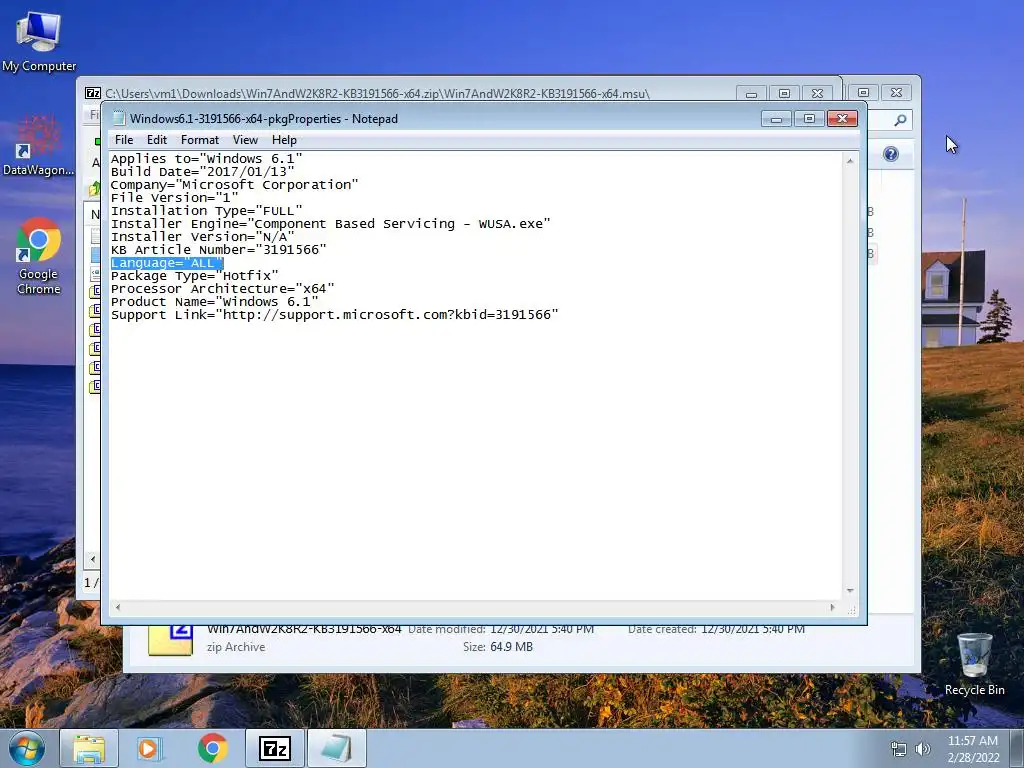Click the search magnifier in Explorer window

[900, 120]
